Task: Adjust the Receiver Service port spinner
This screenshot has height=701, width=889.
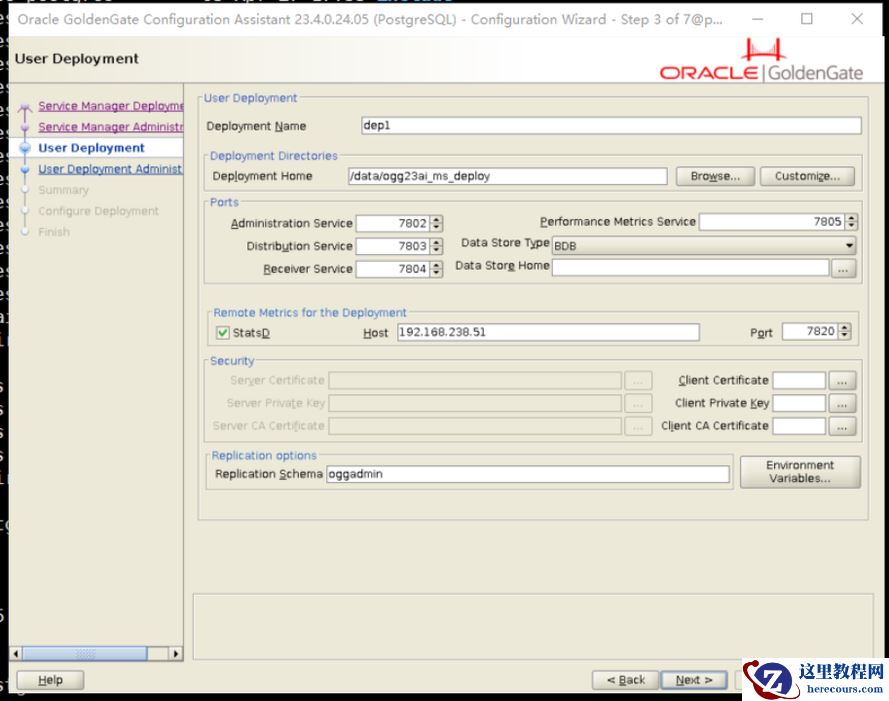Action: [x=436, y=269]
